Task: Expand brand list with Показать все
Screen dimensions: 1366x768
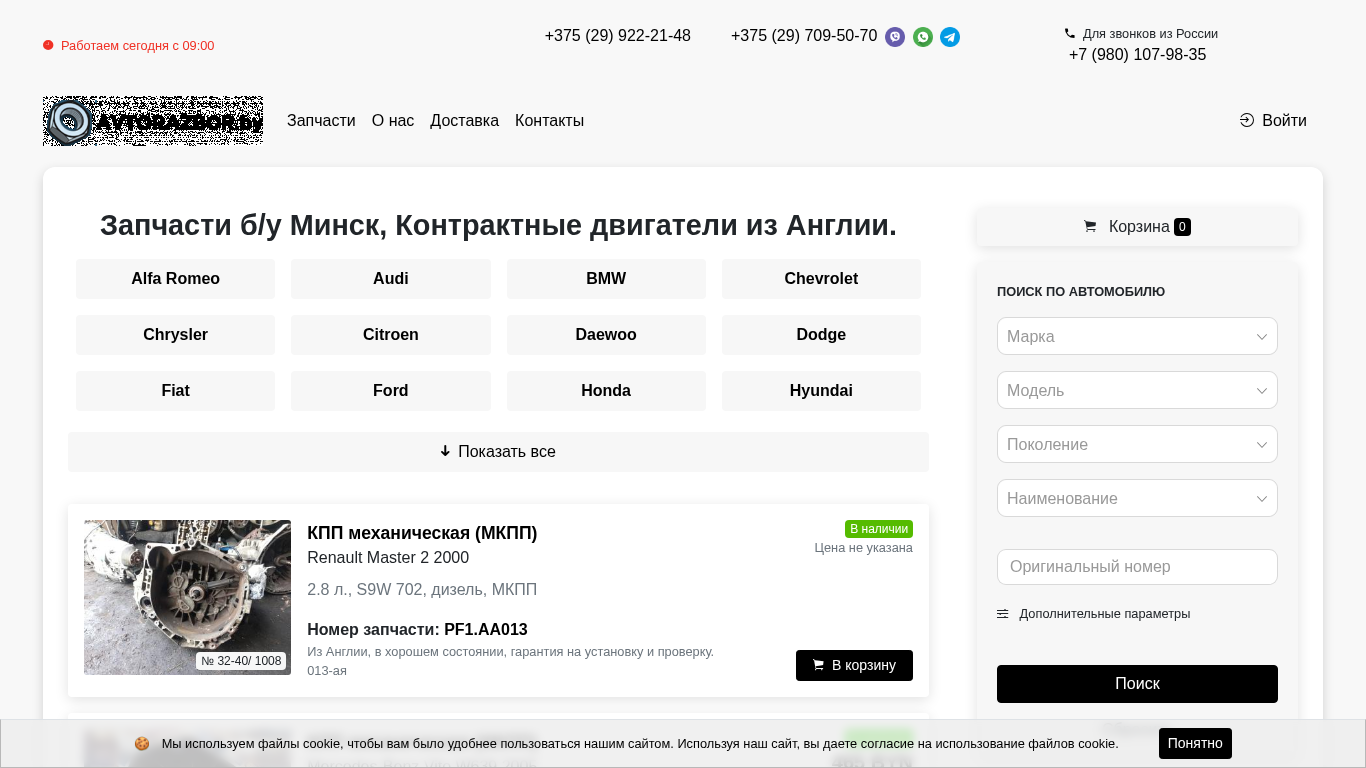Action: tap(498, 452)
